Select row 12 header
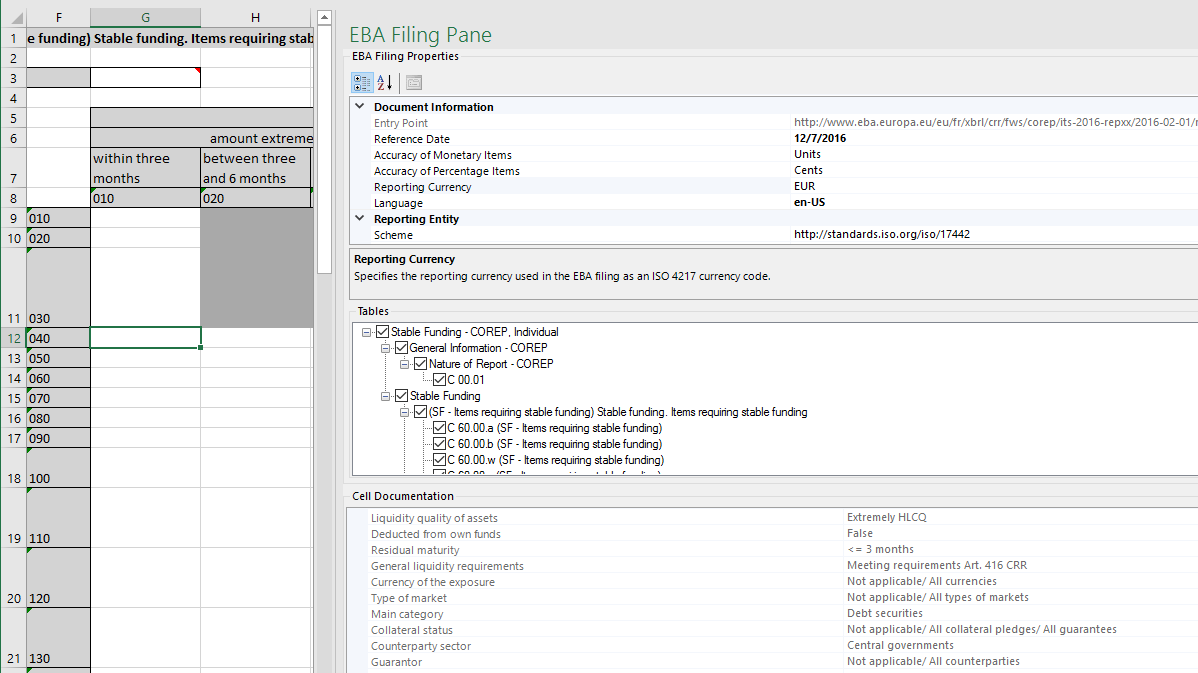This screenshot has height=673, width=1198. (14, 338)
